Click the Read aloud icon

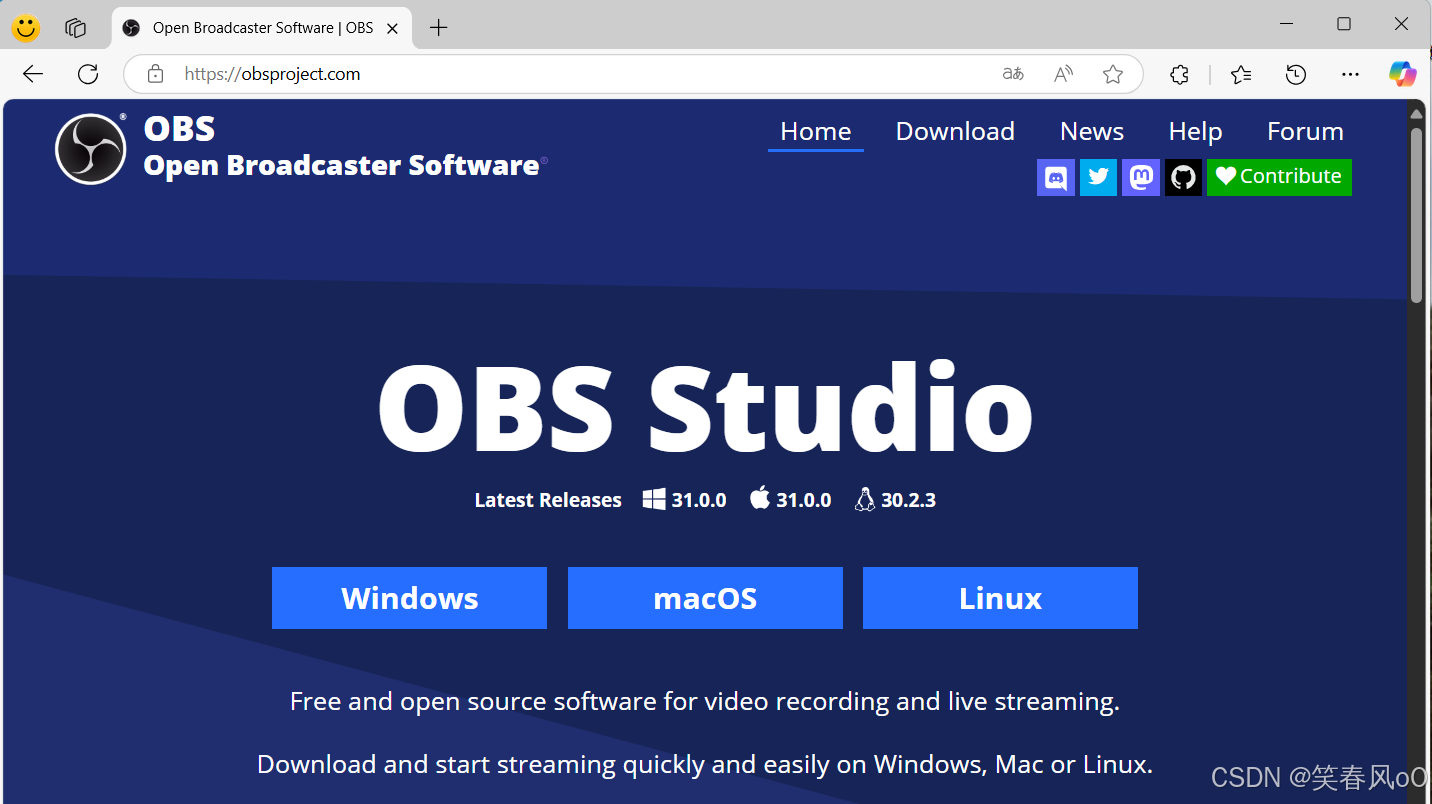1064,74
